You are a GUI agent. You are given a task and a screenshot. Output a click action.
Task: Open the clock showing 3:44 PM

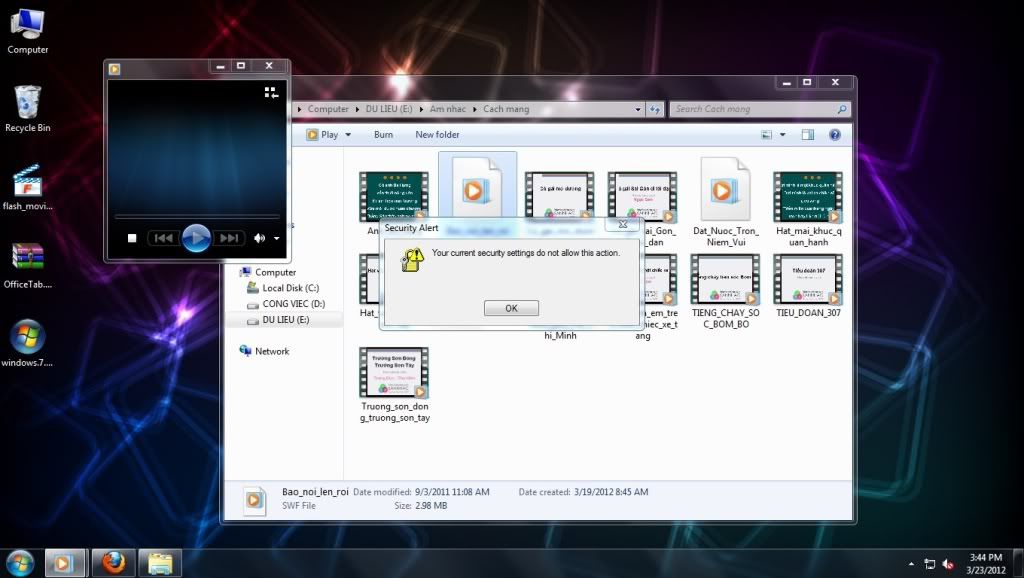tap(985, 564)
